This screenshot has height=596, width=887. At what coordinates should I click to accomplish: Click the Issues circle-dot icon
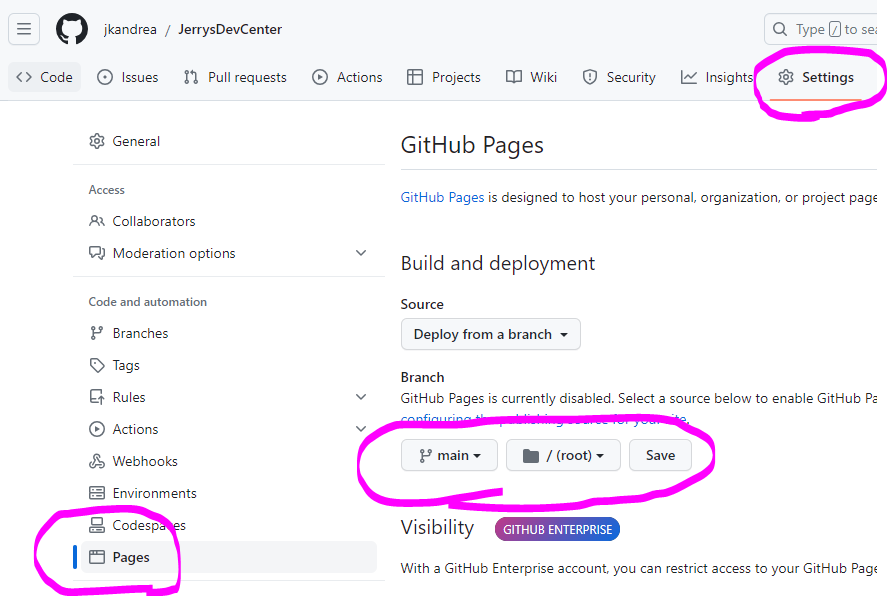(105, 77)
